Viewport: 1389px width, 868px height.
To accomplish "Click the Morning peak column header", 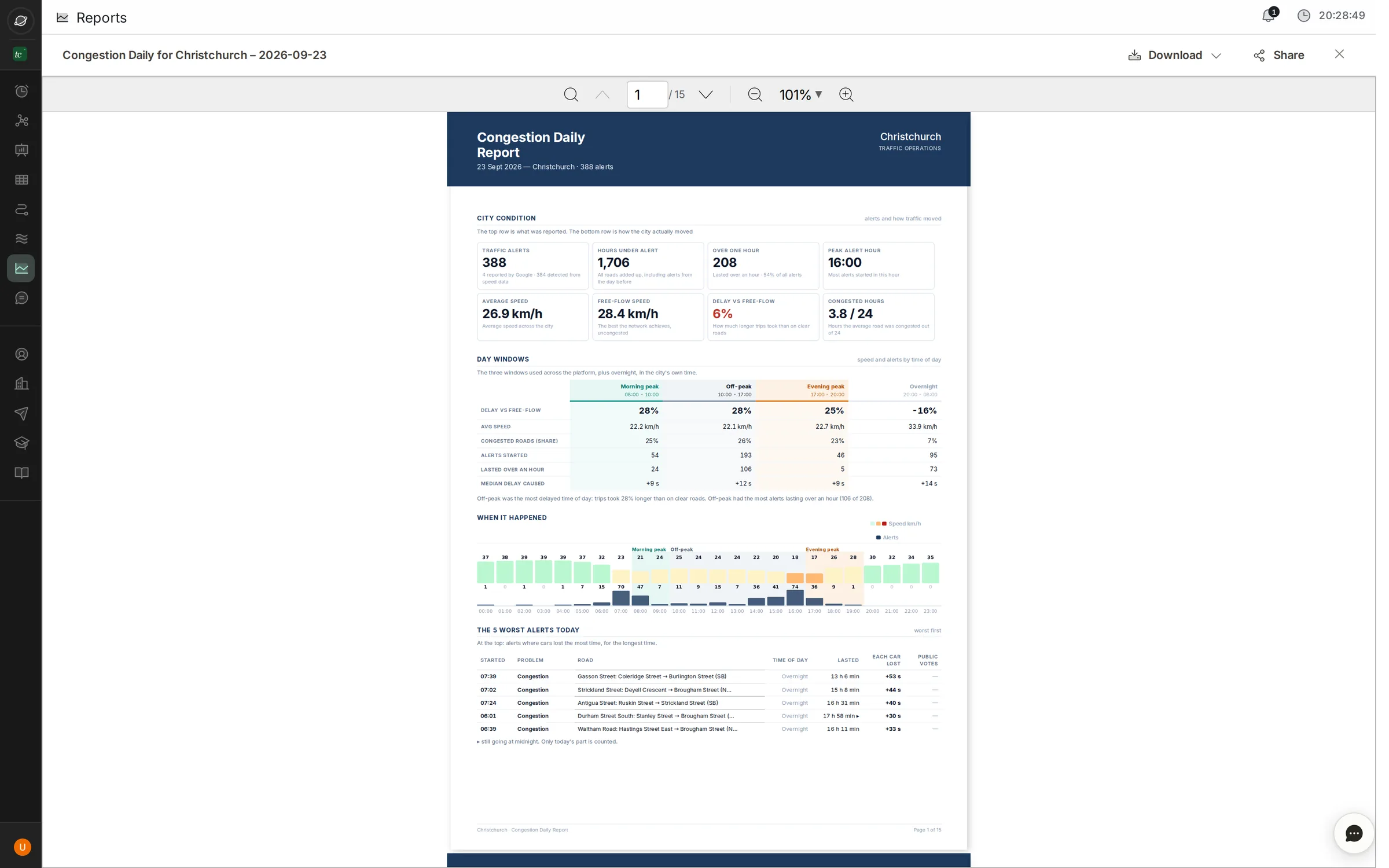I will pyautogui.click(x=616, y=390).
